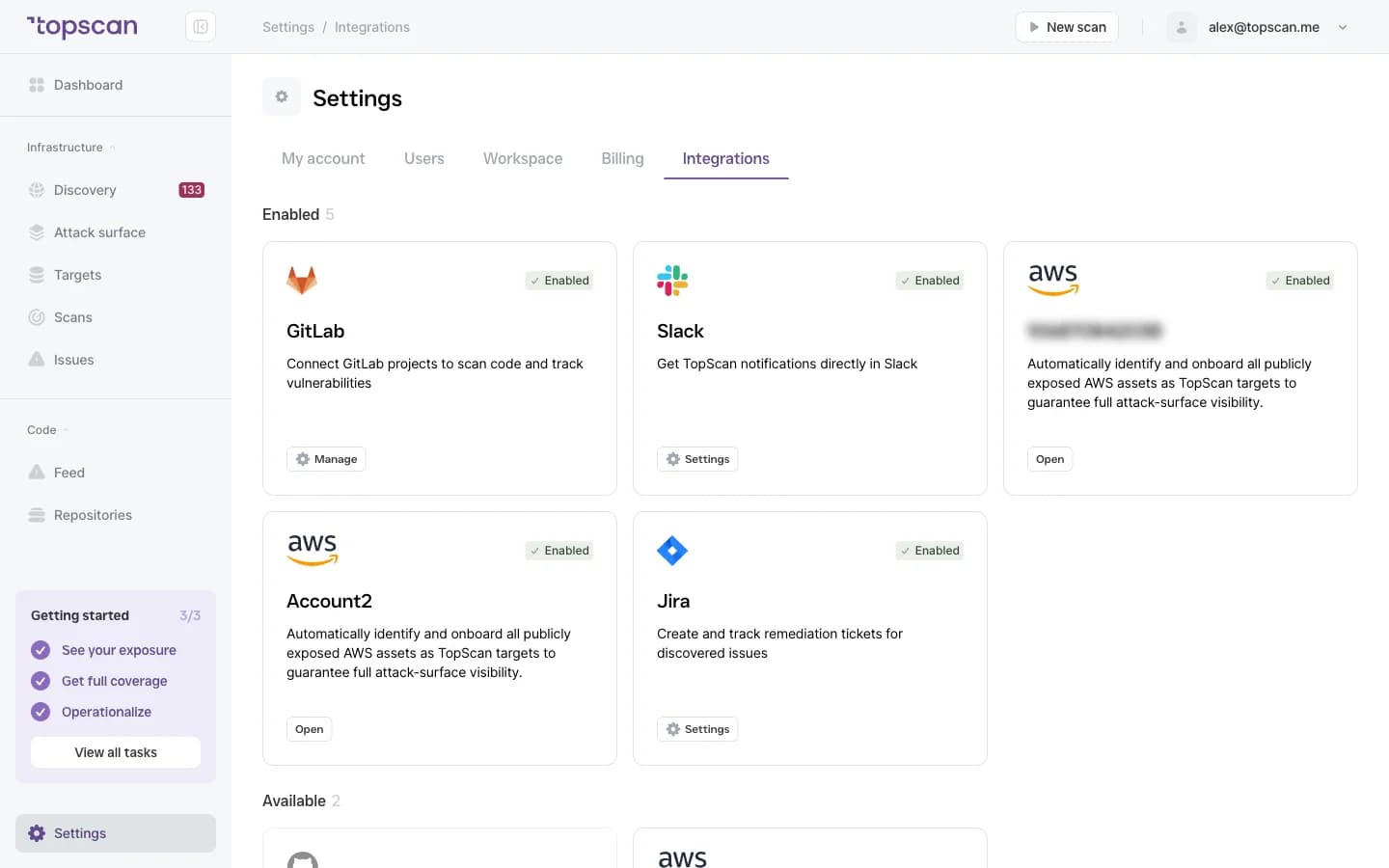
Task: Open Settings on Slack card
Action: [x=697, y=459]
